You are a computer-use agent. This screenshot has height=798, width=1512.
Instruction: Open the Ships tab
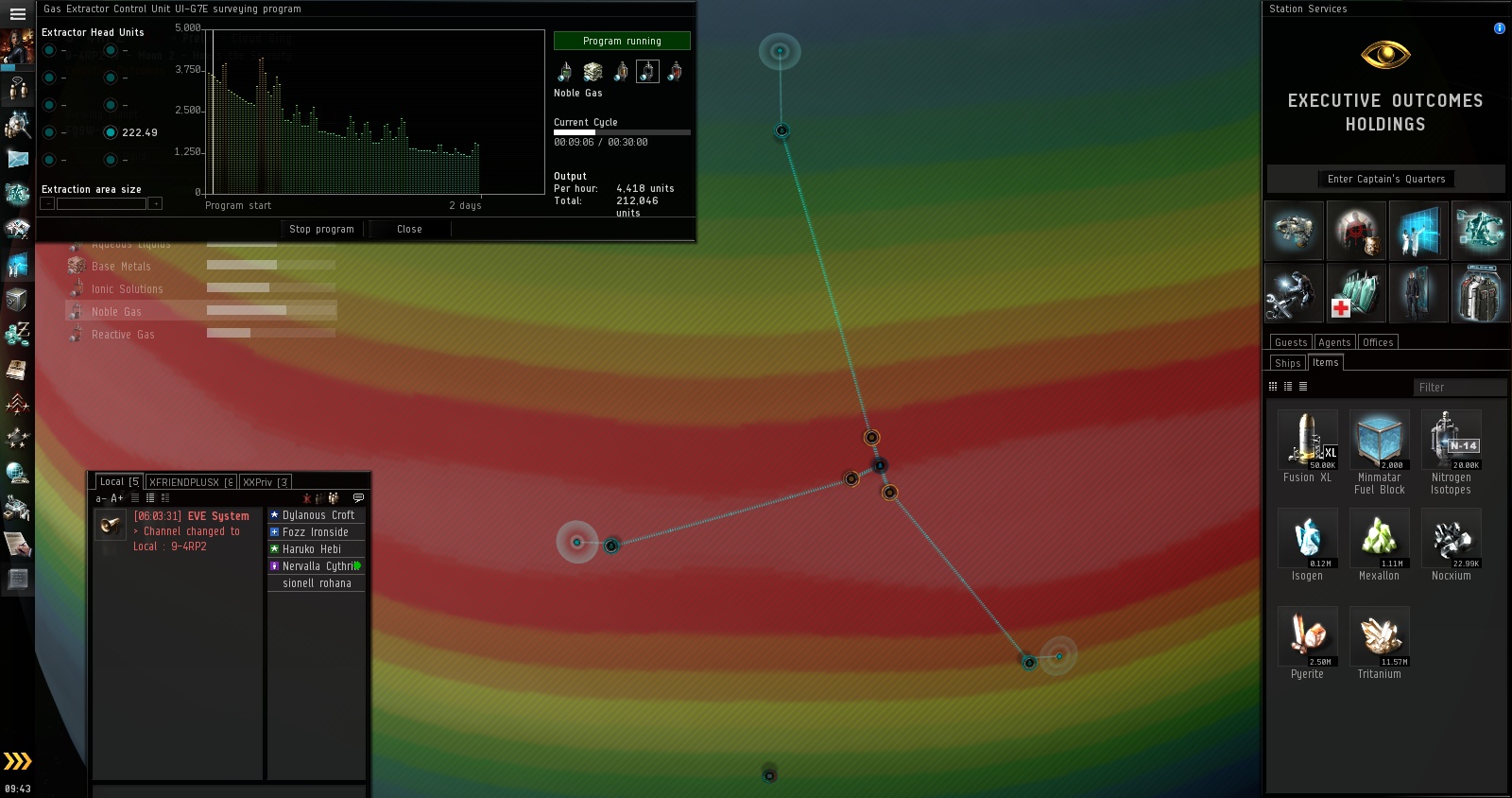click(x=1288, y=363)
